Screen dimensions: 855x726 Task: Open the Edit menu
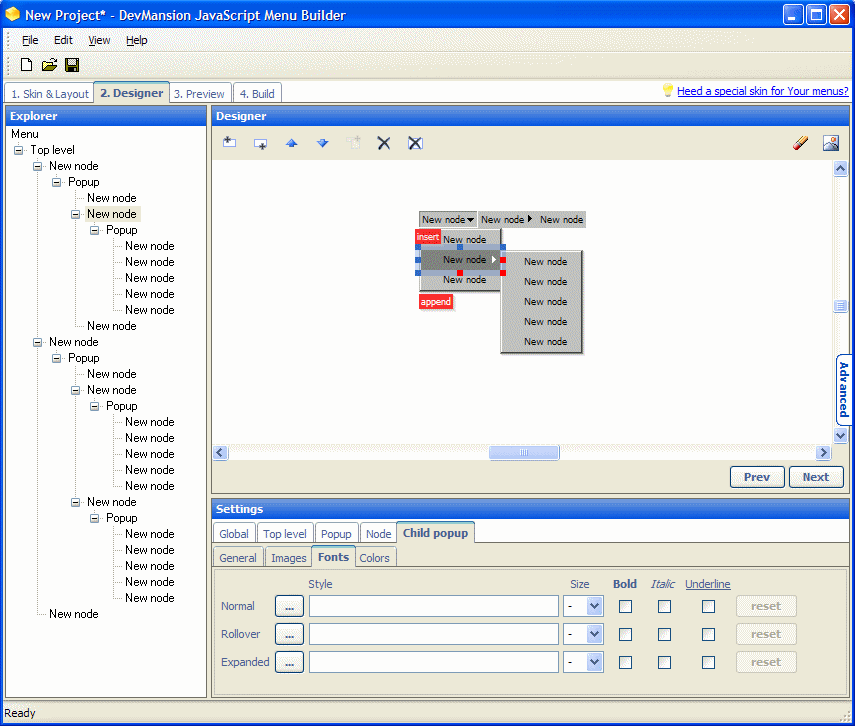pos(63,40)
